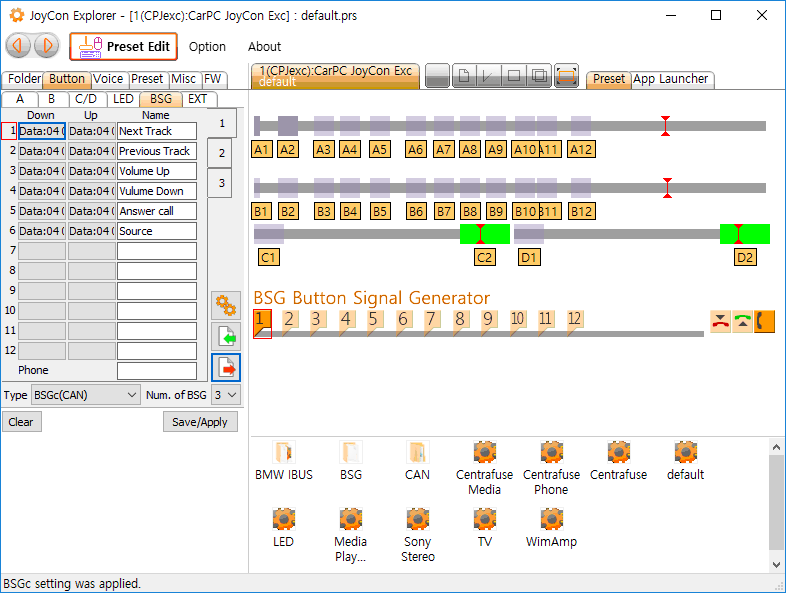Select the Centrafuse Phone preset
The height and width of the screenshot is (593, 786).
(551, 468)
